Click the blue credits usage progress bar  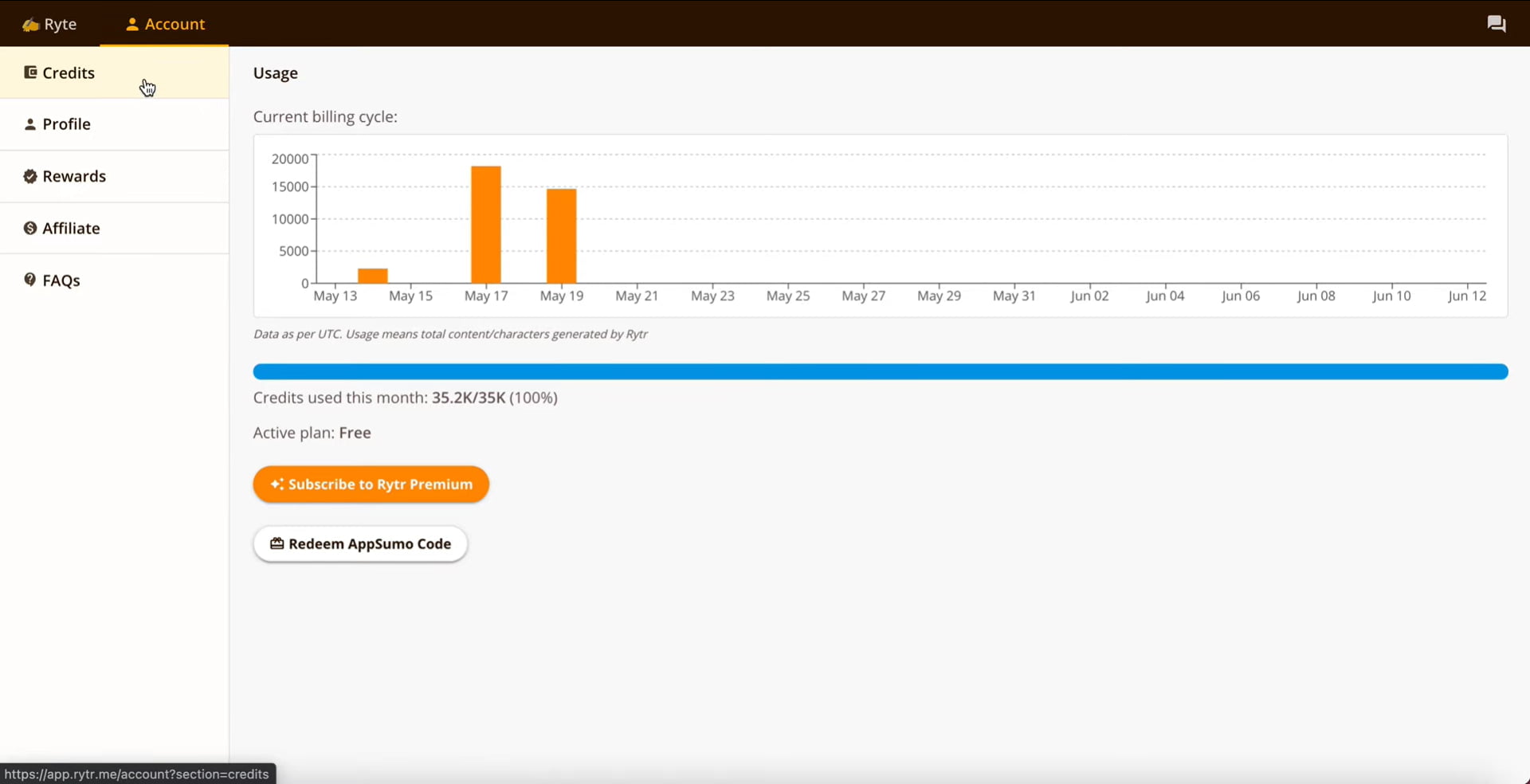(x=880, y=372)
